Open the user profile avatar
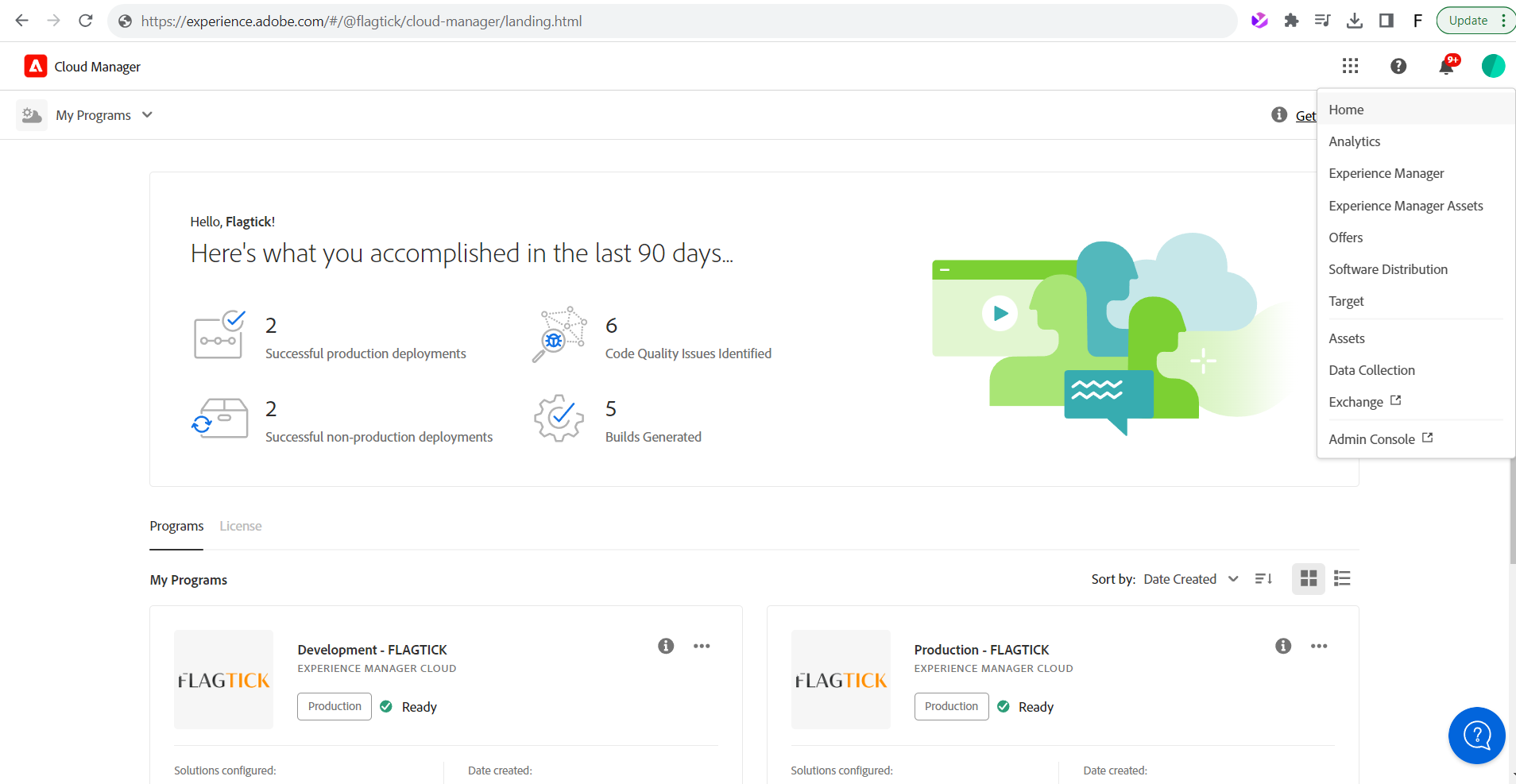Image resolution: width=1516 pixels, height=784 pixels. point(1493,66)
